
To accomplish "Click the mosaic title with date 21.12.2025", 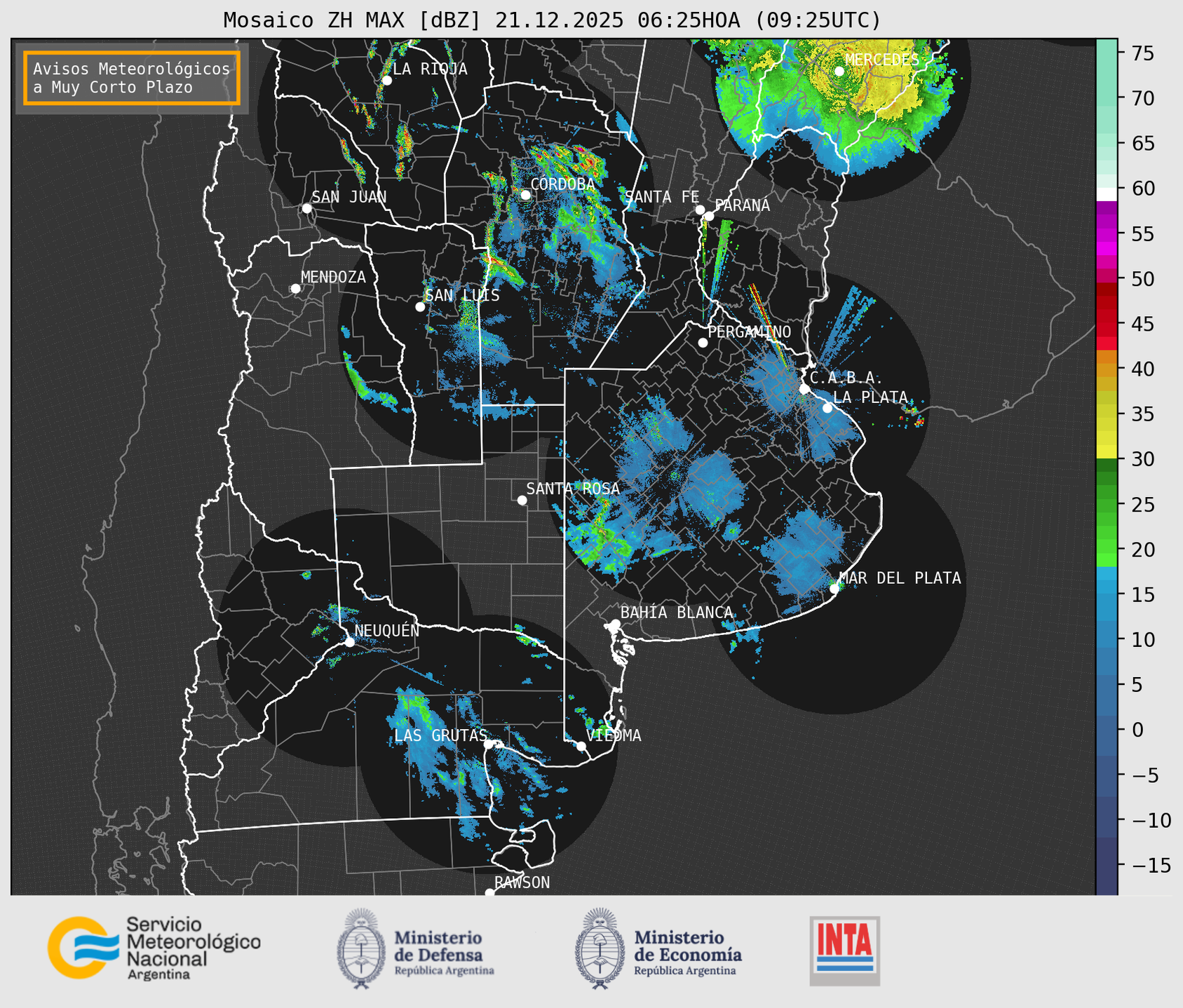I will [x=552, y=20].
